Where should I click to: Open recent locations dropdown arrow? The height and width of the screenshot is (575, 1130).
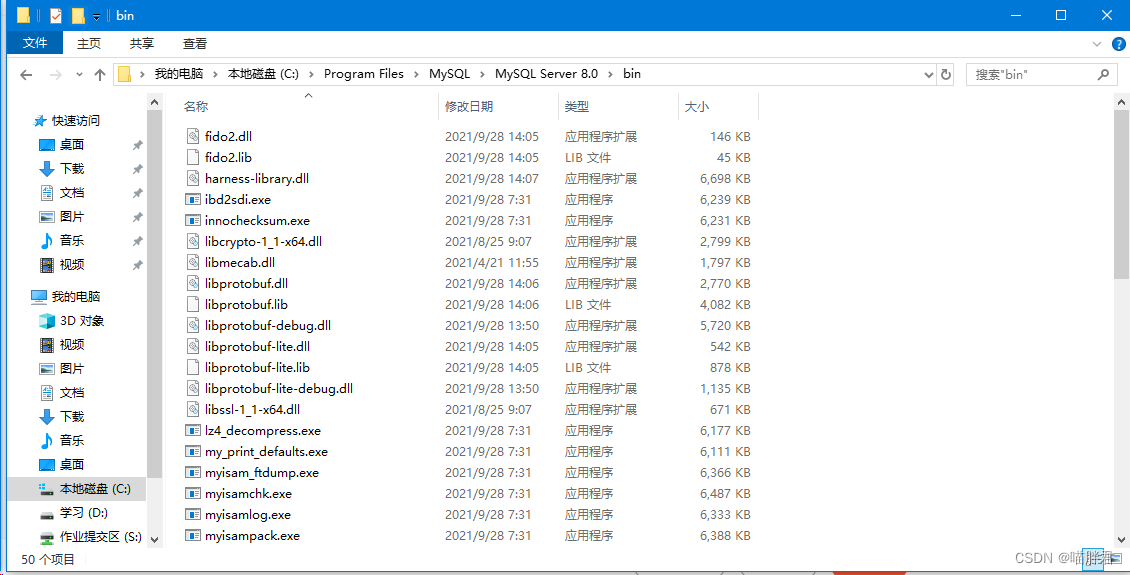pos(79,74)
